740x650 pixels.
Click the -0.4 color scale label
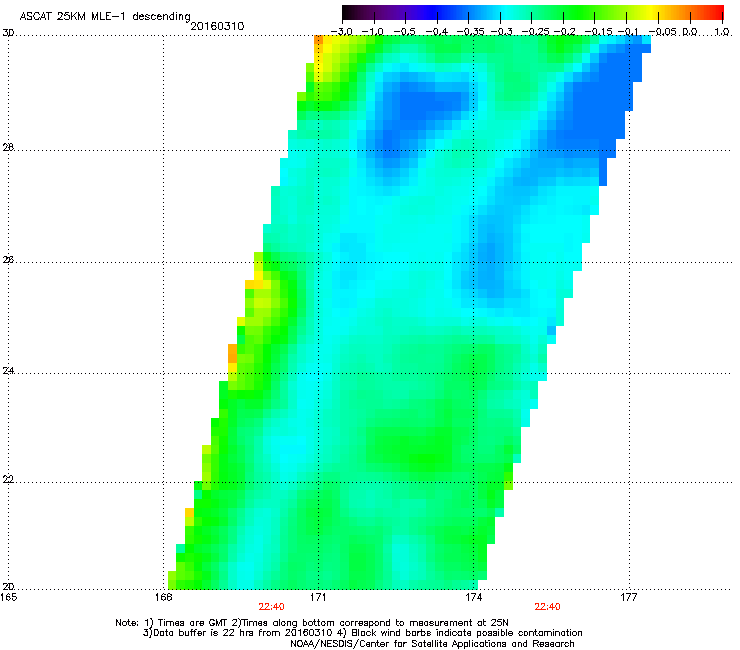tap(437, 32)
